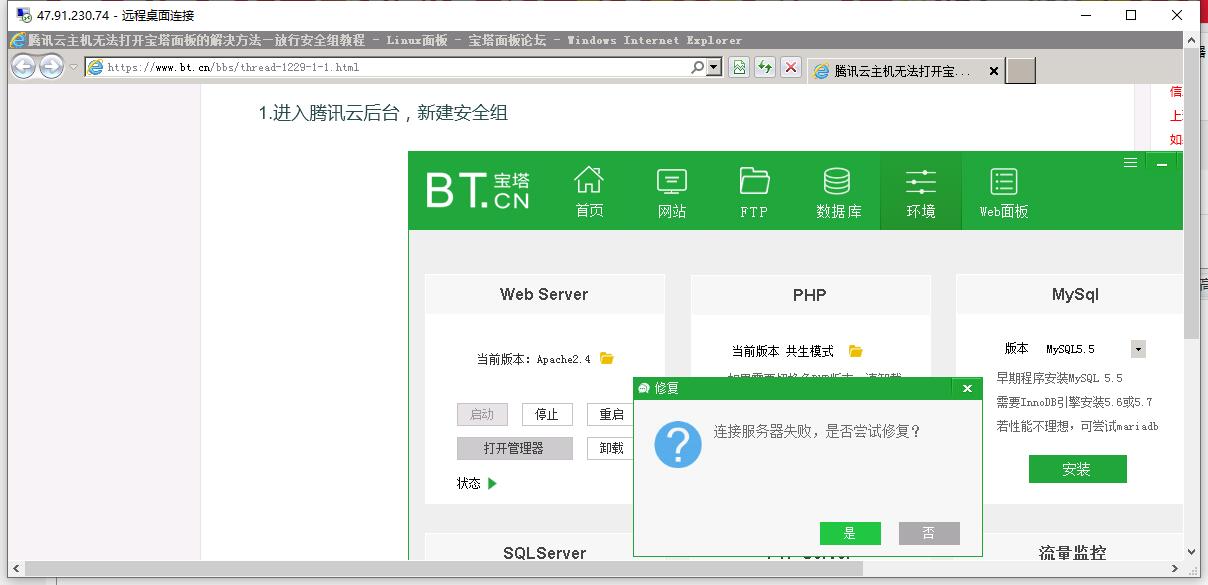Open Apache2.4 folder icon in Web Server
The image size is (1208, 585).
(x=607, y=358)
